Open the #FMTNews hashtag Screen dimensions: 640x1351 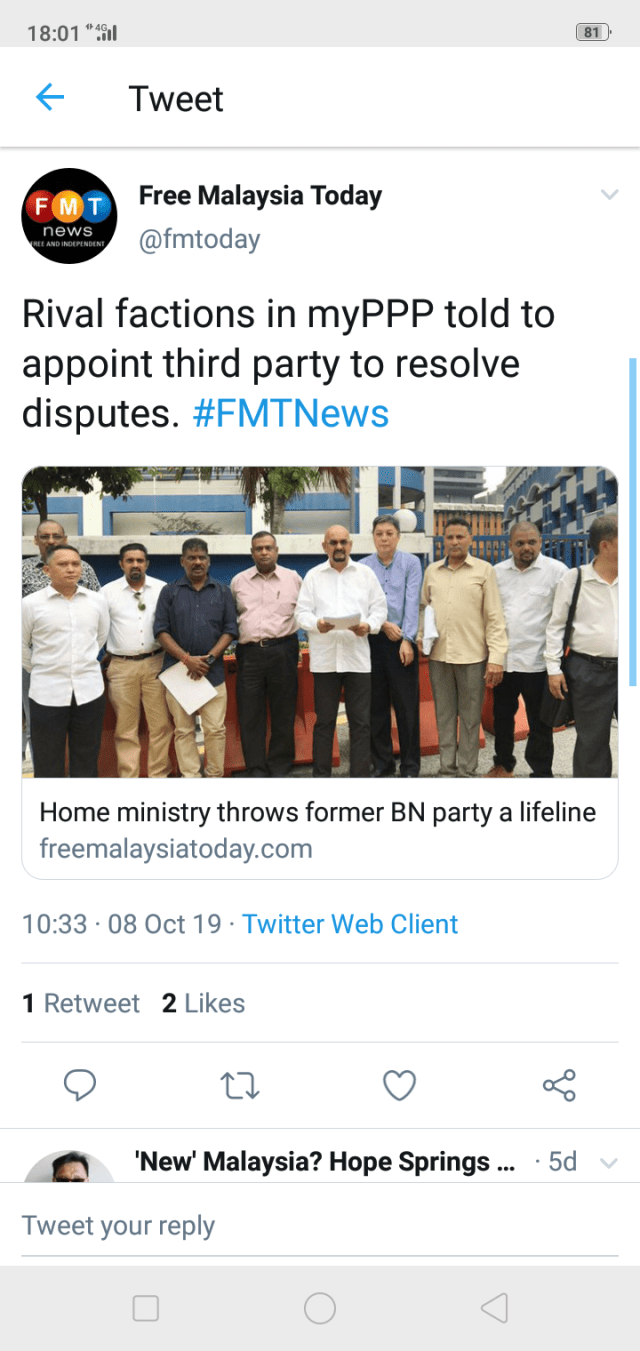(x=290, y=413)
